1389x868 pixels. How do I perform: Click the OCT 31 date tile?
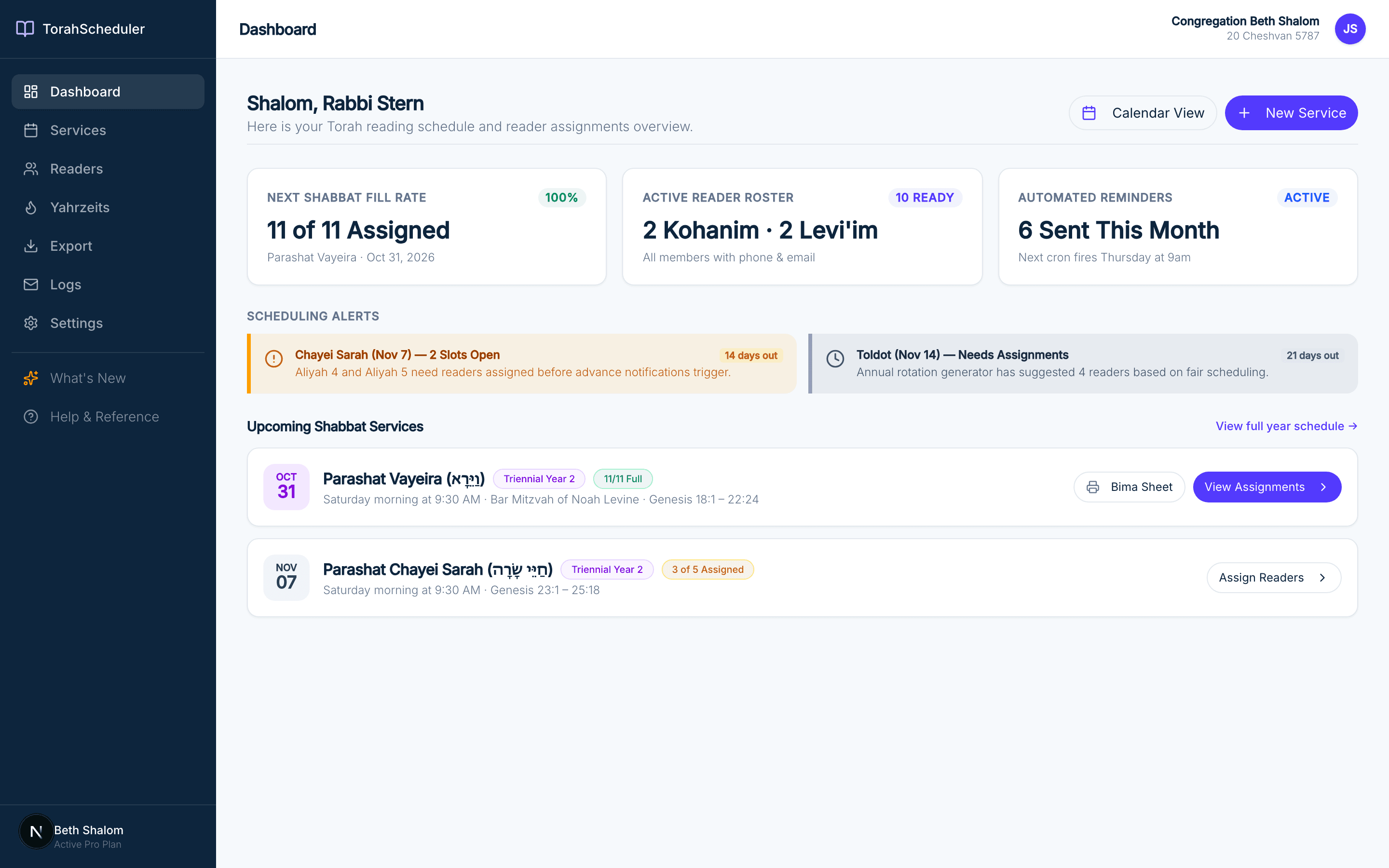[x=286, y=487]
